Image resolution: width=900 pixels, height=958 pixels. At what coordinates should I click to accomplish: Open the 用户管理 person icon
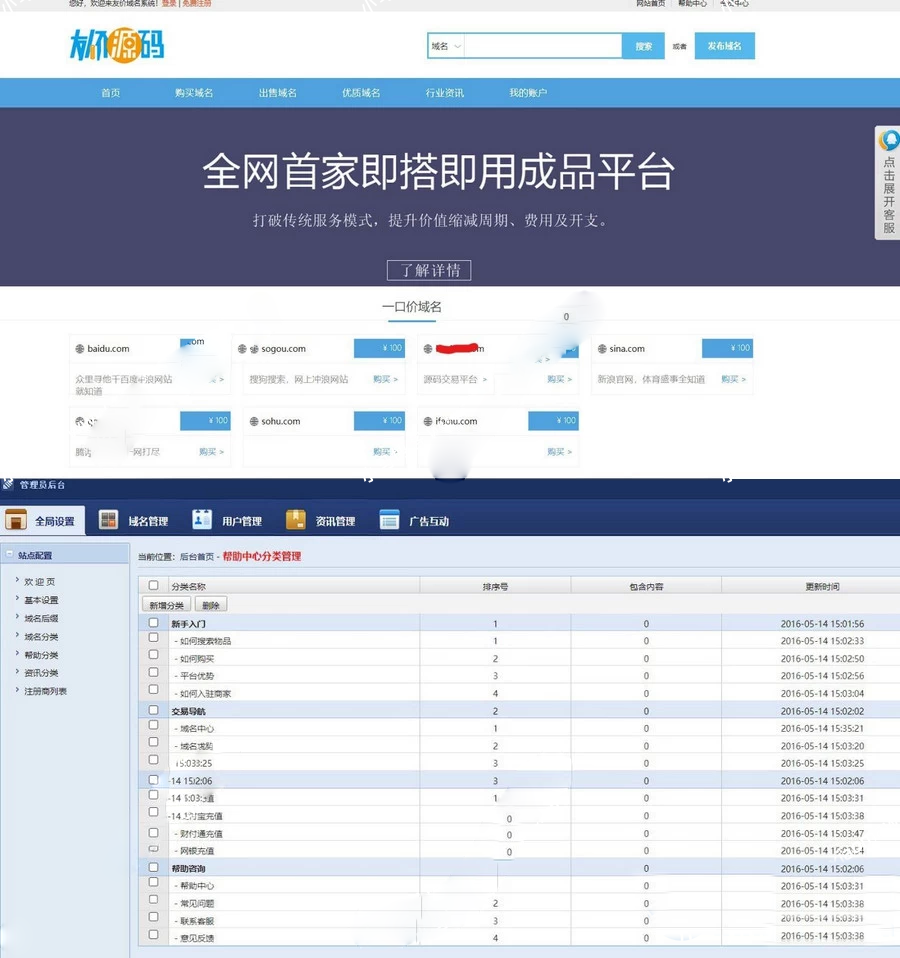(x=202, y=519)
